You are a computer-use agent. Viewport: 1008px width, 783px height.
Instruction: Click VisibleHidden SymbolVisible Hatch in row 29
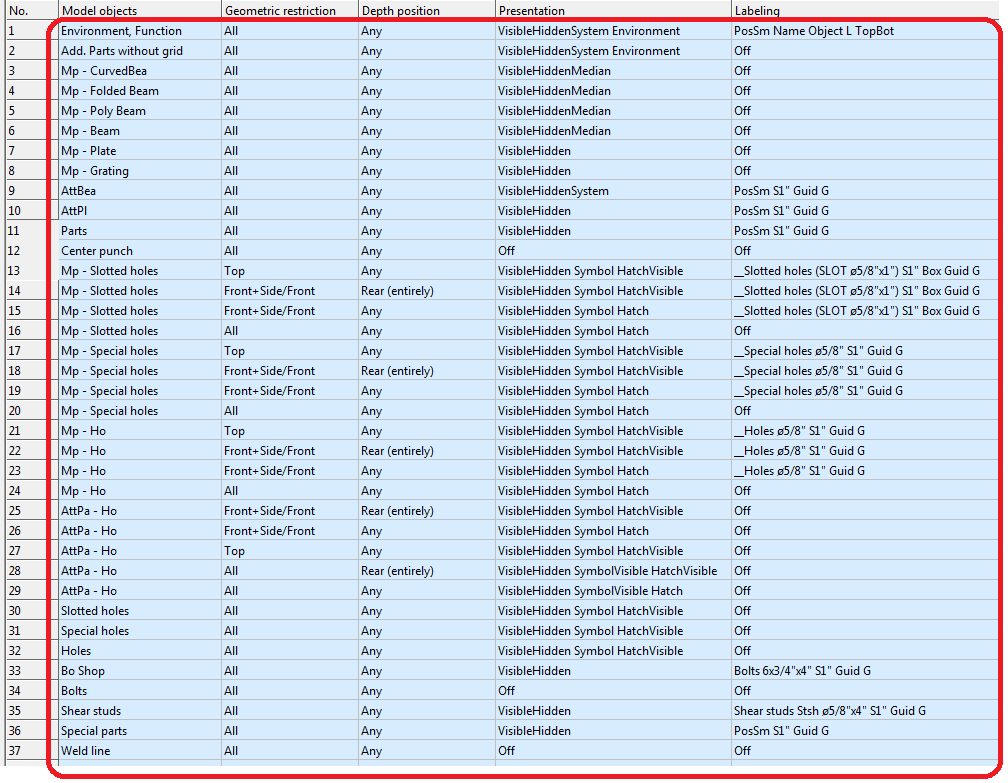(x=613, y=590)
